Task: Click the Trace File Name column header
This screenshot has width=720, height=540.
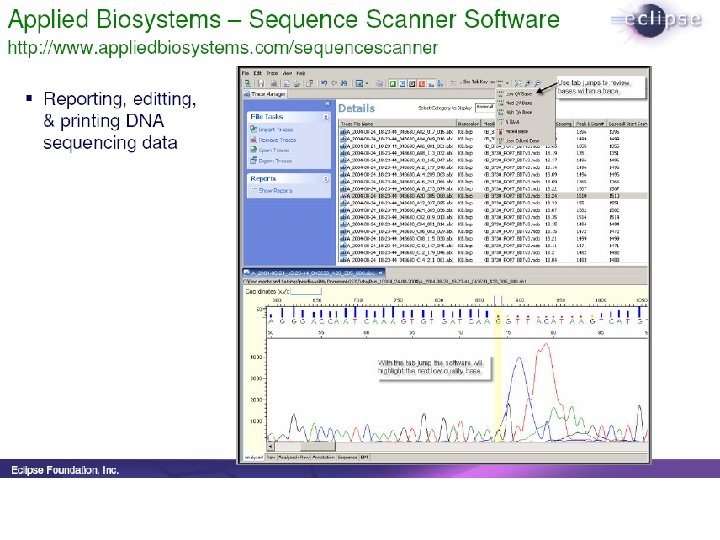Action: [397, 124]
